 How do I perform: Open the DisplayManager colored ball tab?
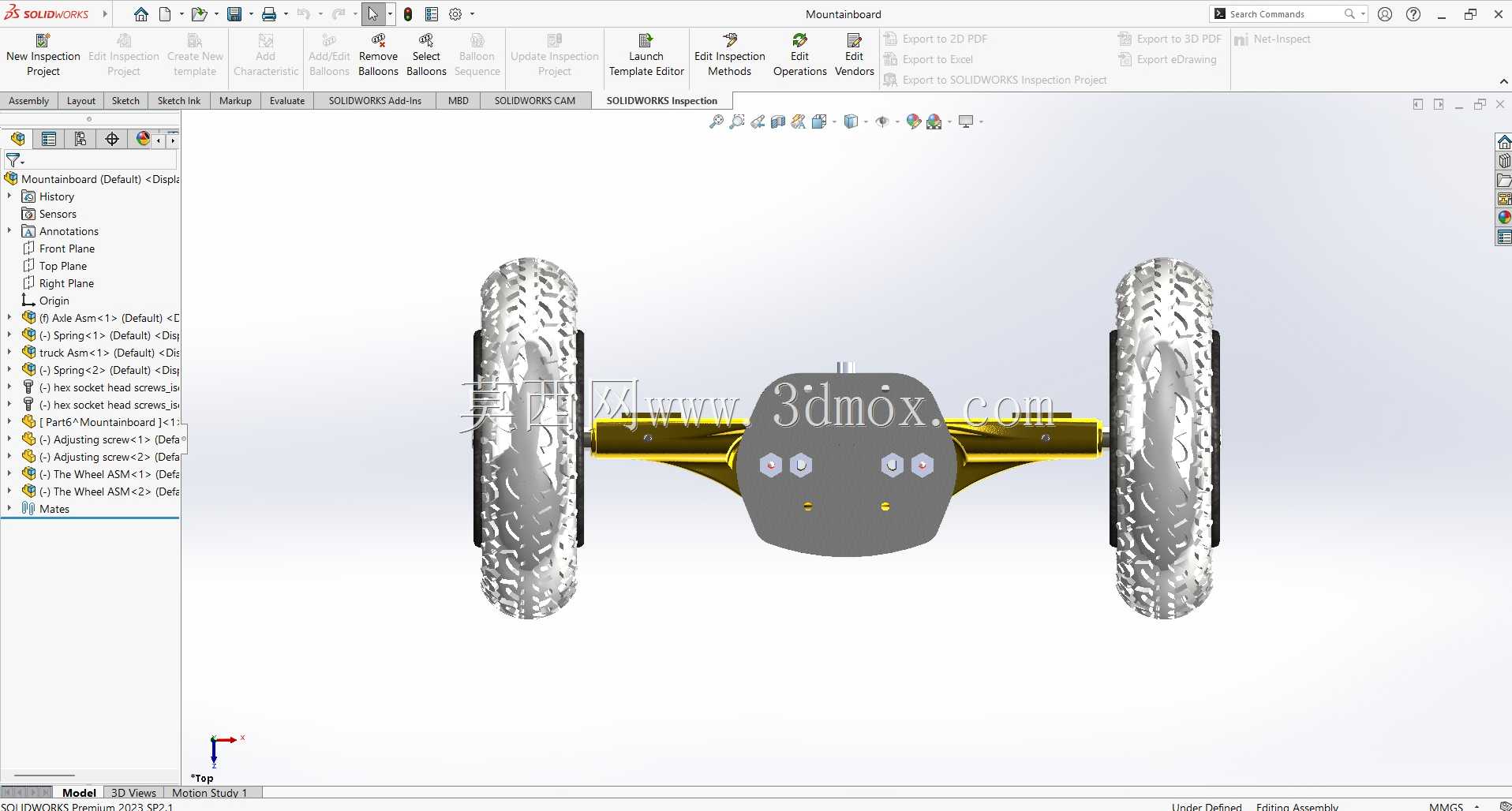click(143, 139)
